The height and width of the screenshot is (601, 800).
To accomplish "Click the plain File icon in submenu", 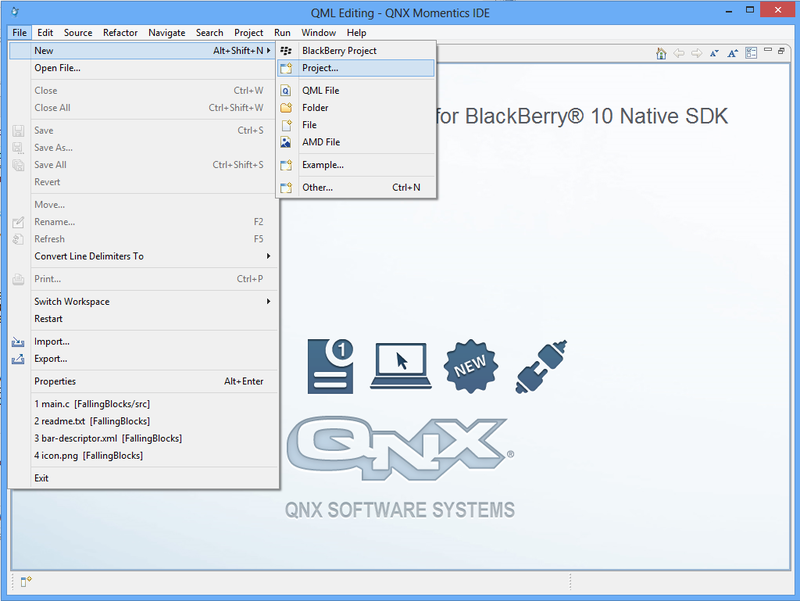I will click(x=286, y=125).
